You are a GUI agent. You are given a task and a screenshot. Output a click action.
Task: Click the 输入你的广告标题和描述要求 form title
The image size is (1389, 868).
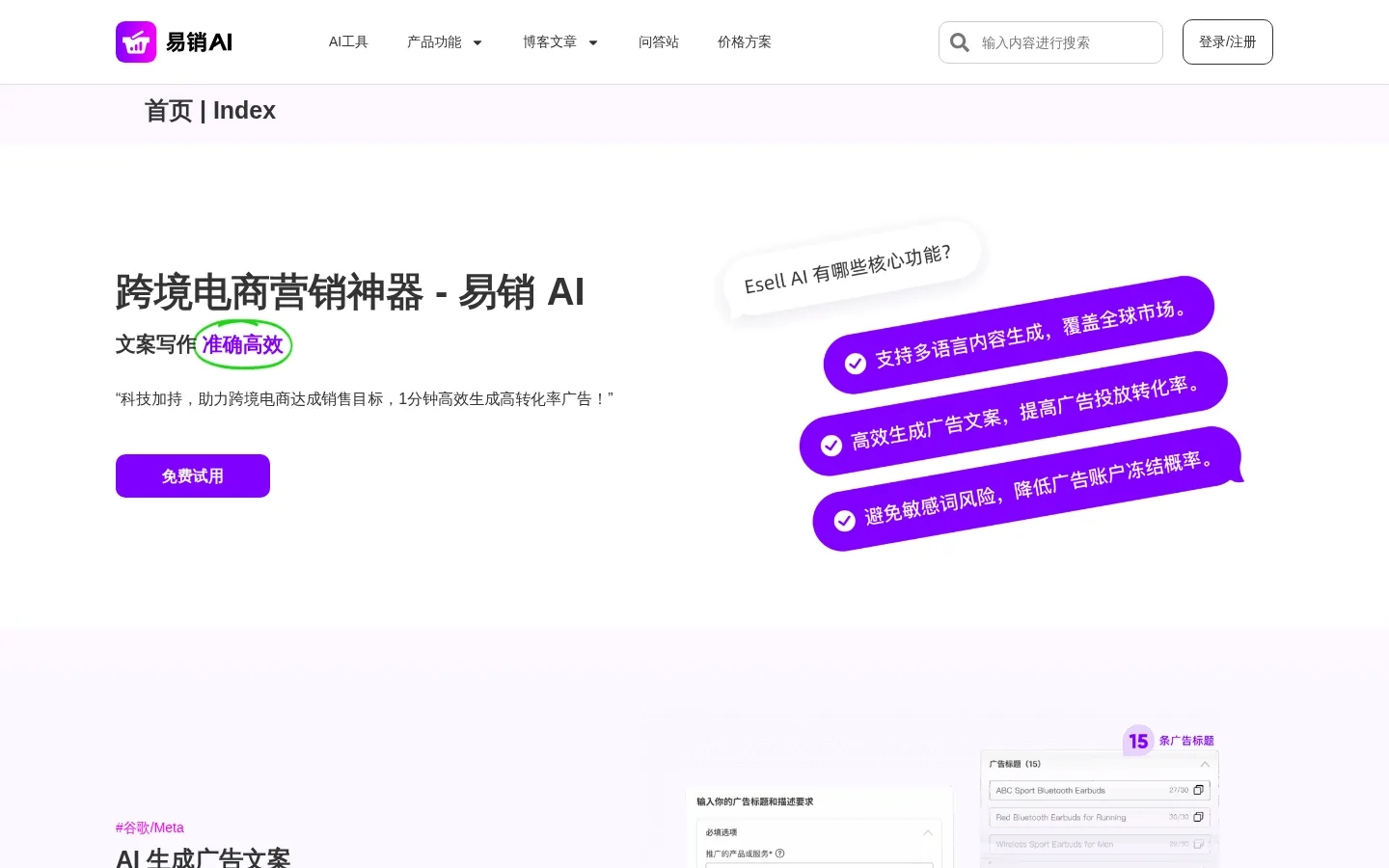[755, 801]
